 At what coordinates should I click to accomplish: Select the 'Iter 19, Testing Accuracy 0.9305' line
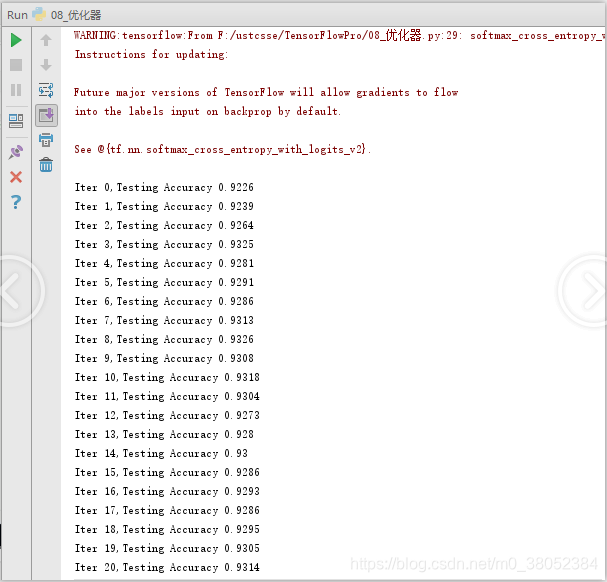click(167, 548)
